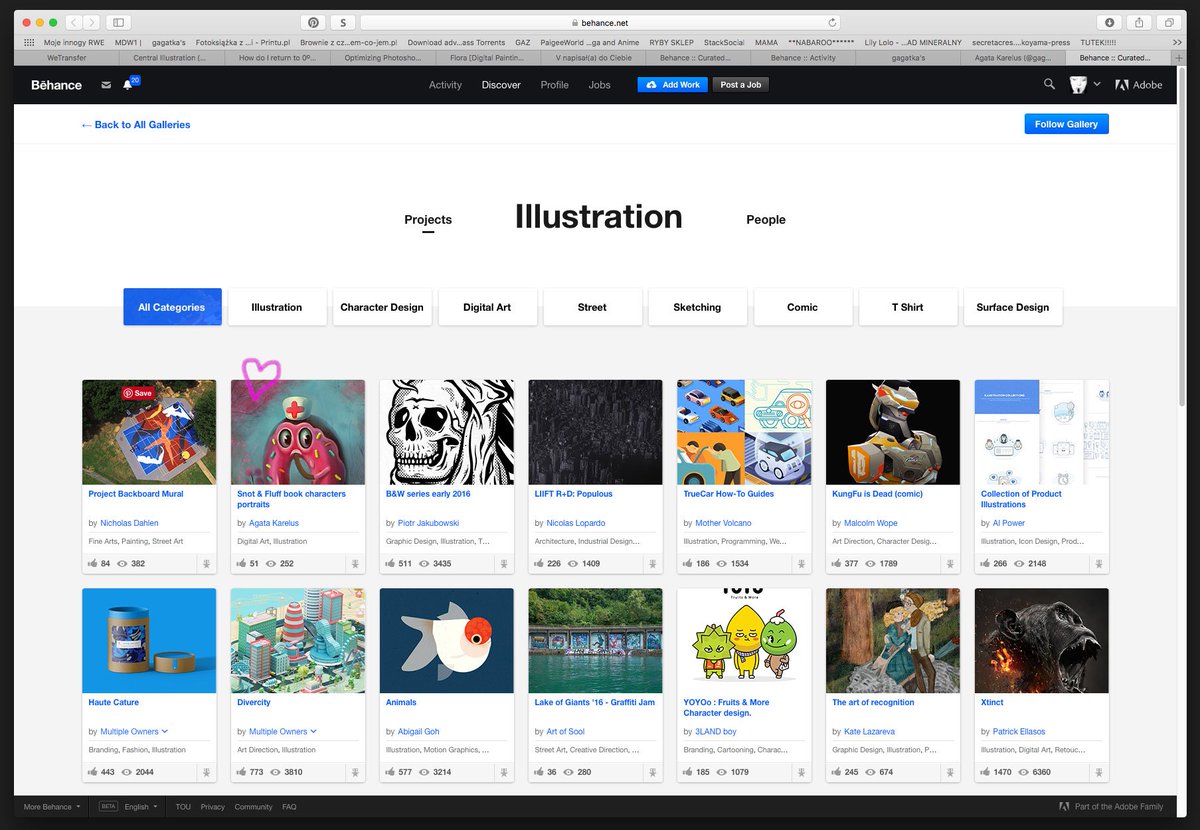
Task: Click collection icon on LIIFT R+D: Populous card
Action: (652, 564)
